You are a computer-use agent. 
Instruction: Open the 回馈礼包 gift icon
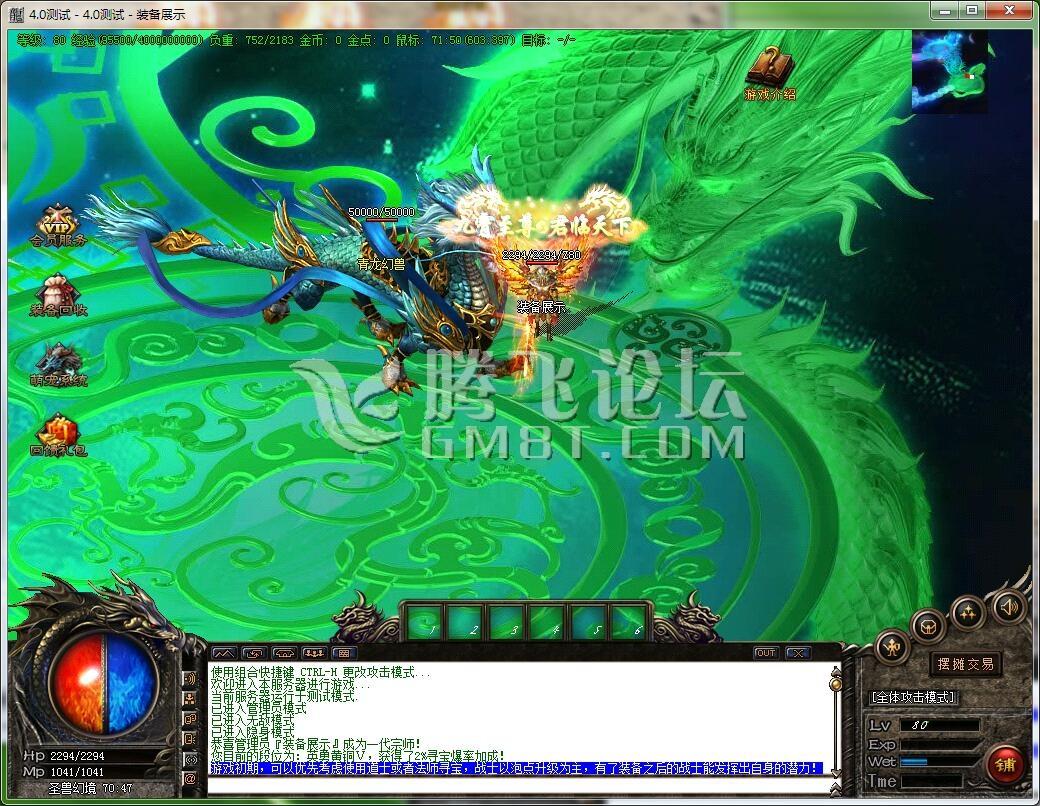pyautogui.click(x=58, y=436)
